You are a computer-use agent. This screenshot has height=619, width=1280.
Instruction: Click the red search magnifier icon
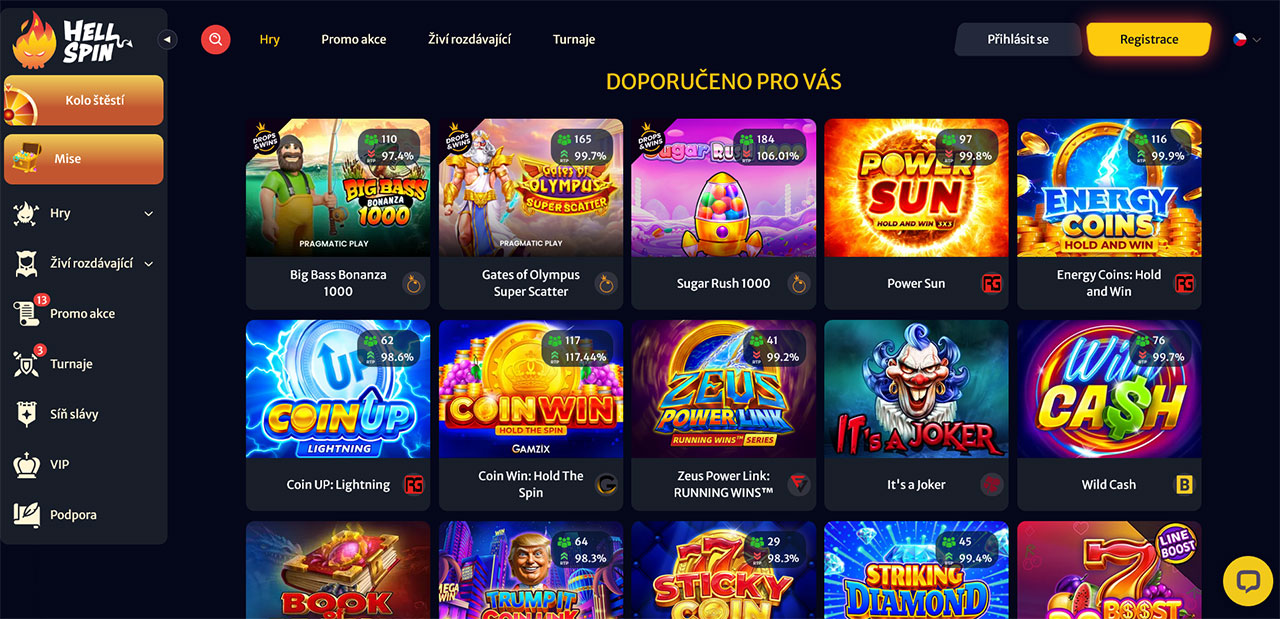coord(215,39)
